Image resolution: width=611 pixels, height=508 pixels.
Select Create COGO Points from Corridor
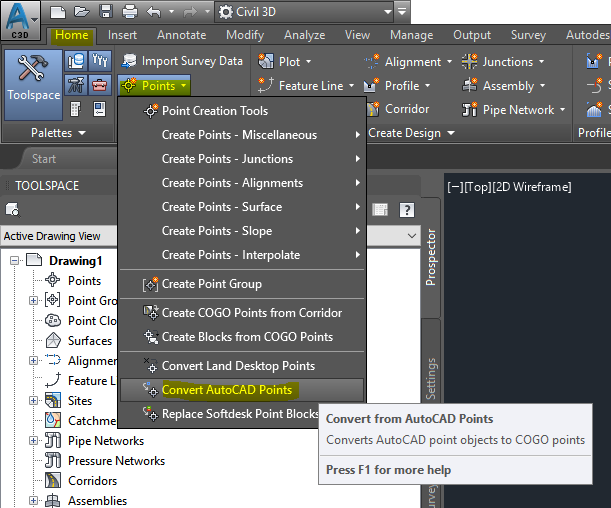[x=242, y=313]
